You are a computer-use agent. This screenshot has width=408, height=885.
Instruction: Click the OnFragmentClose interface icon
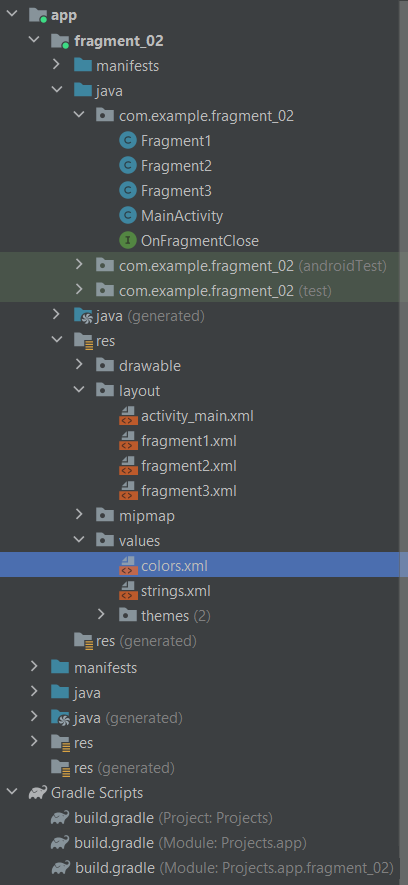coord(128,240)
